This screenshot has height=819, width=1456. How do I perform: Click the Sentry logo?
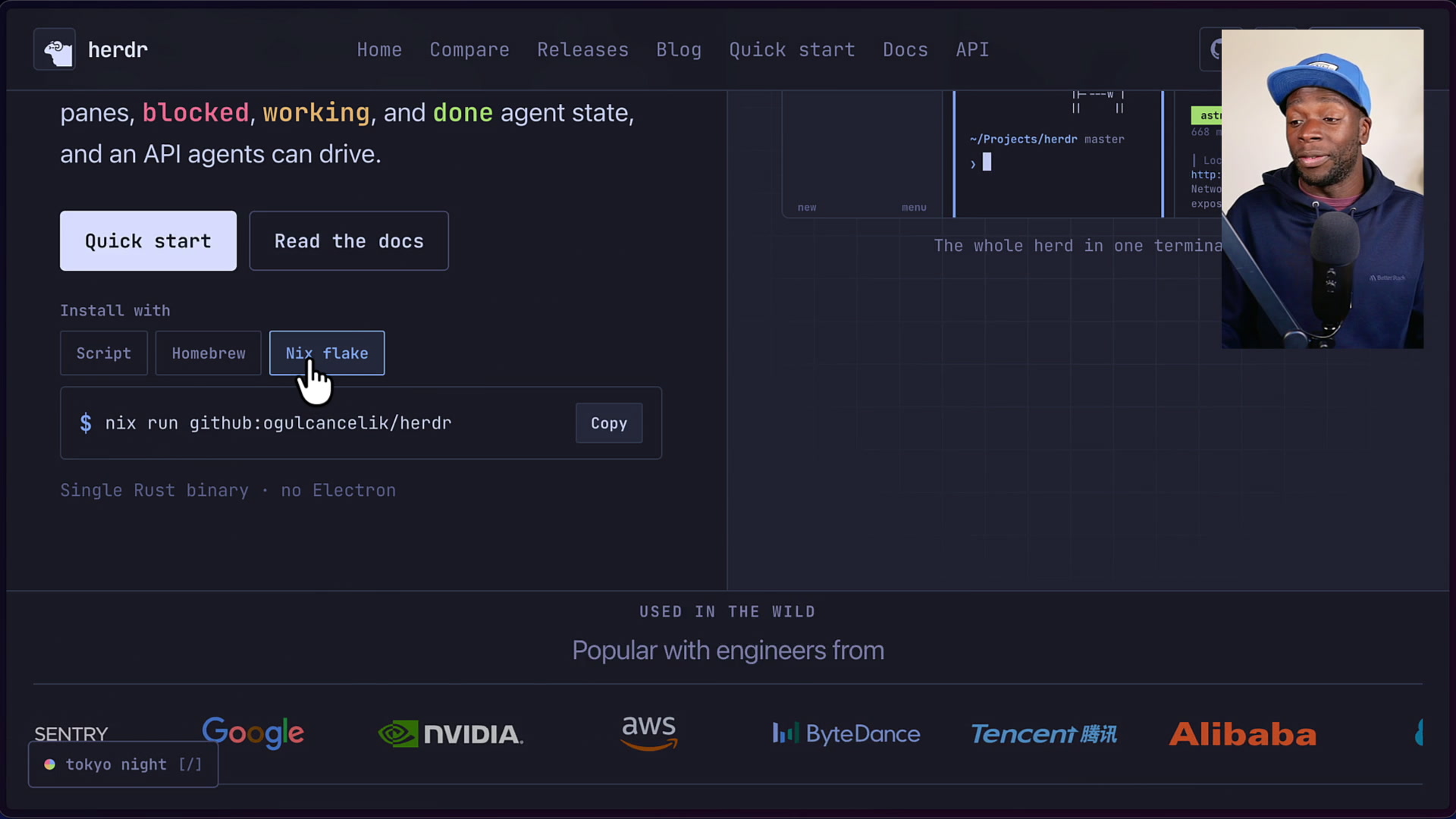tap(71, 734)
